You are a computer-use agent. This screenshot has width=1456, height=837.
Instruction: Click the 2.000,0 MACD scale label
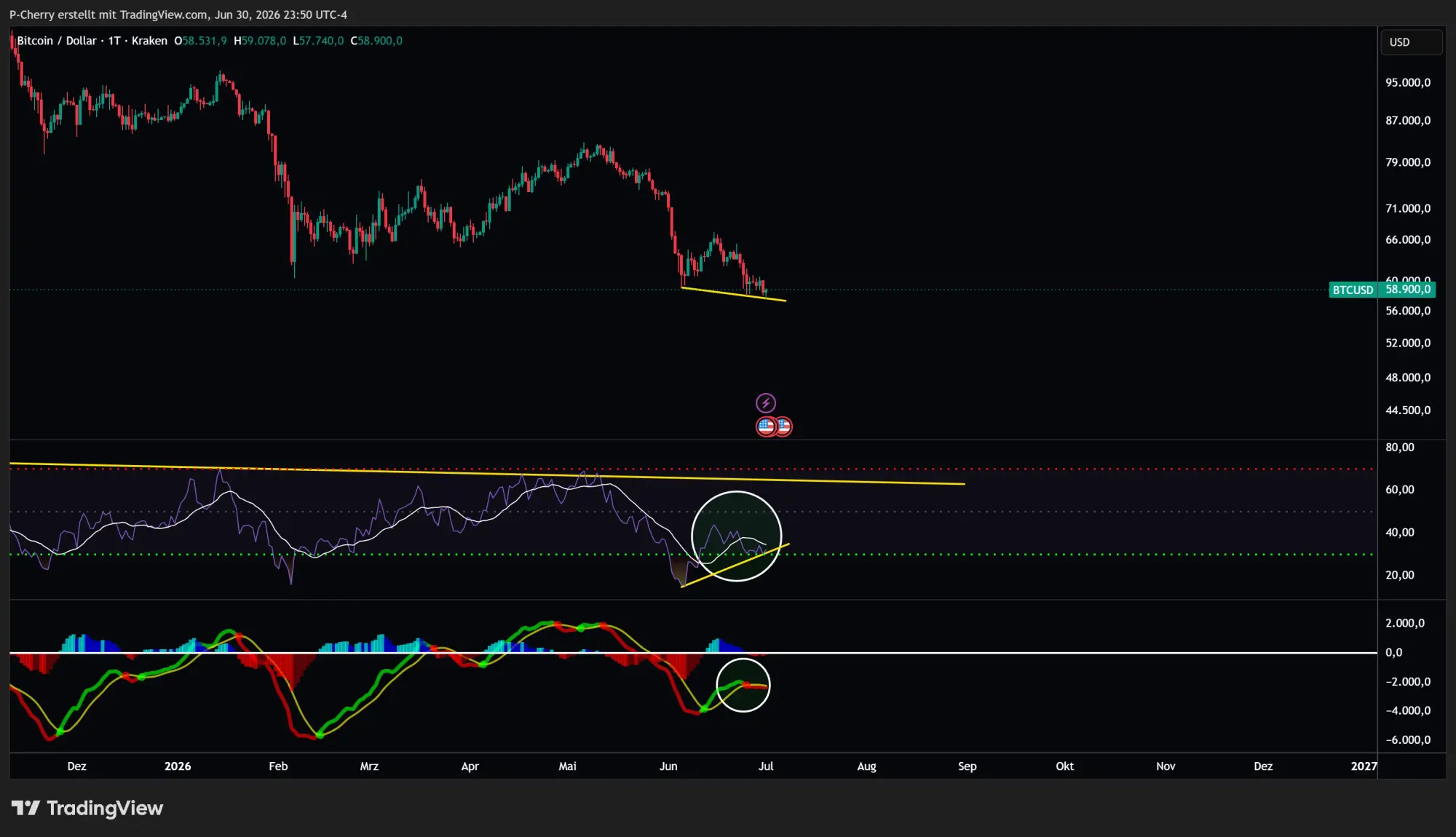tap(1404, 623)
